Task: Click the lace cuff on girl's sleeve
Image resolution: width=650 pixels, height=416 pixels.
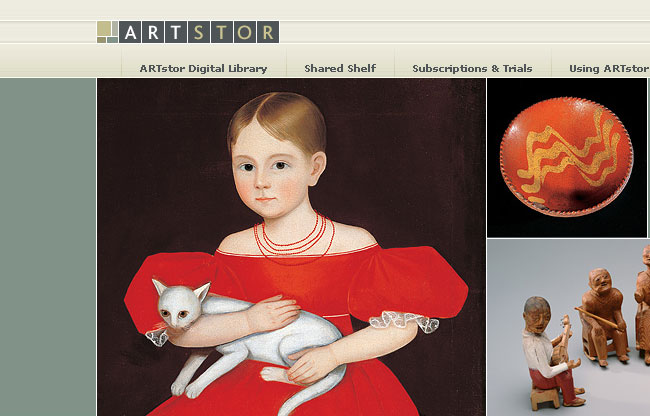Action: tap(404, 321)
